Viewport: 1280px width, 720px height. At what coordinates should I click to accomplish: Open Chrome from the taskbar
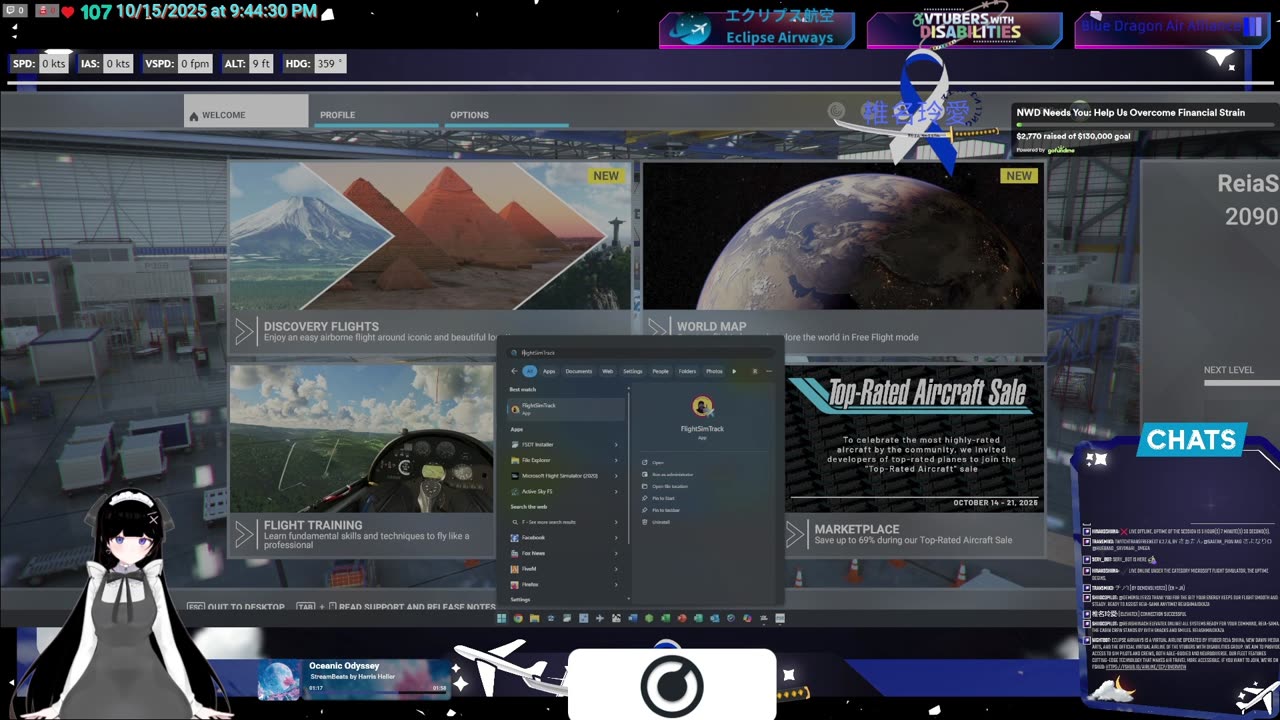pyautogui.click(x=518, y=618)
